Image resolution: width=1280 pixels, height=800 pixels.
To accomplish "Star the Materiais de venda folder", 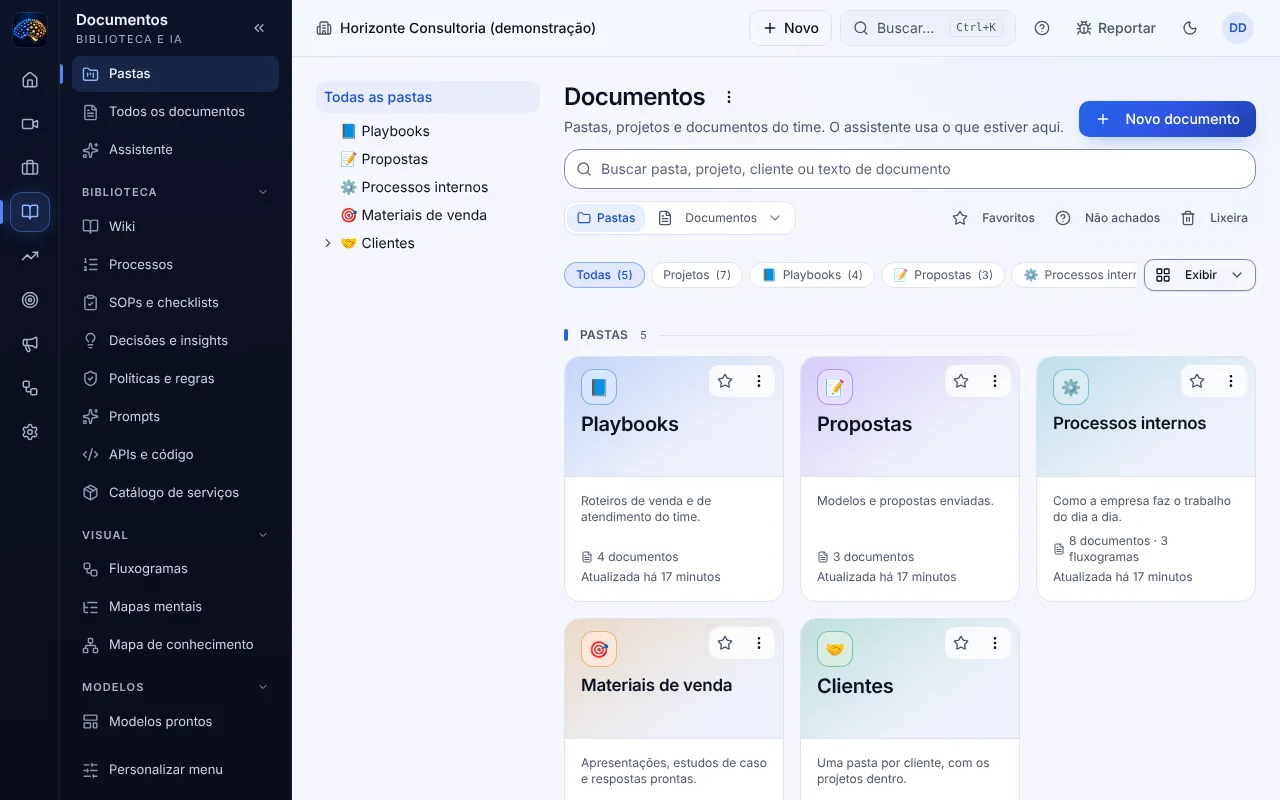I will 725,643.
